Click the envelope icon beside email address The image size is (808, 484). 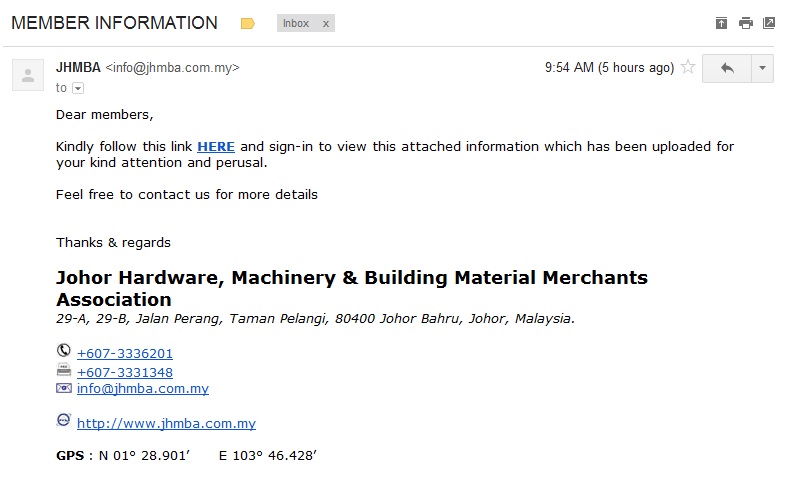pyautogui.click(x=64, y=388)
